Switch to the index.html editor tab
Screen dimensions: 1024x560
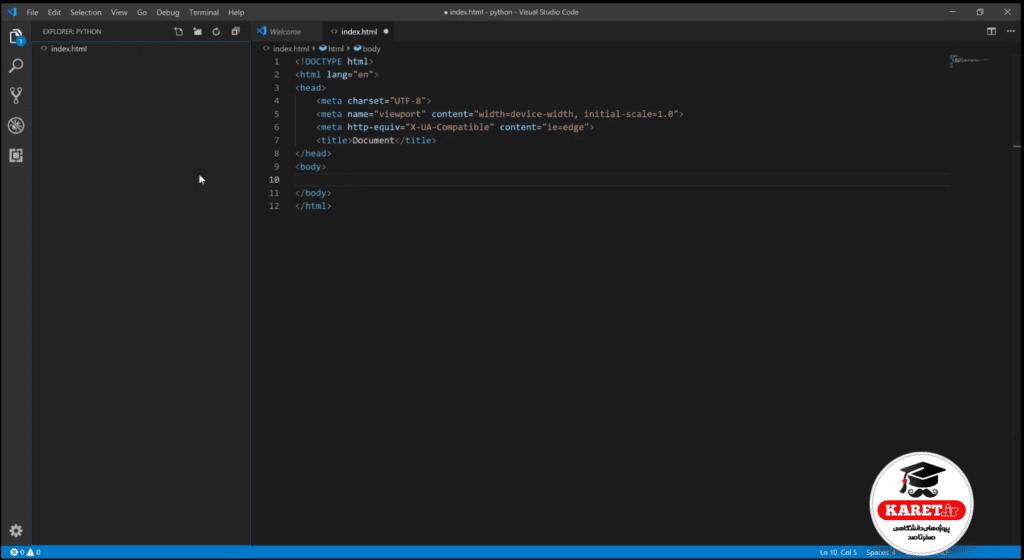point(359,31)
